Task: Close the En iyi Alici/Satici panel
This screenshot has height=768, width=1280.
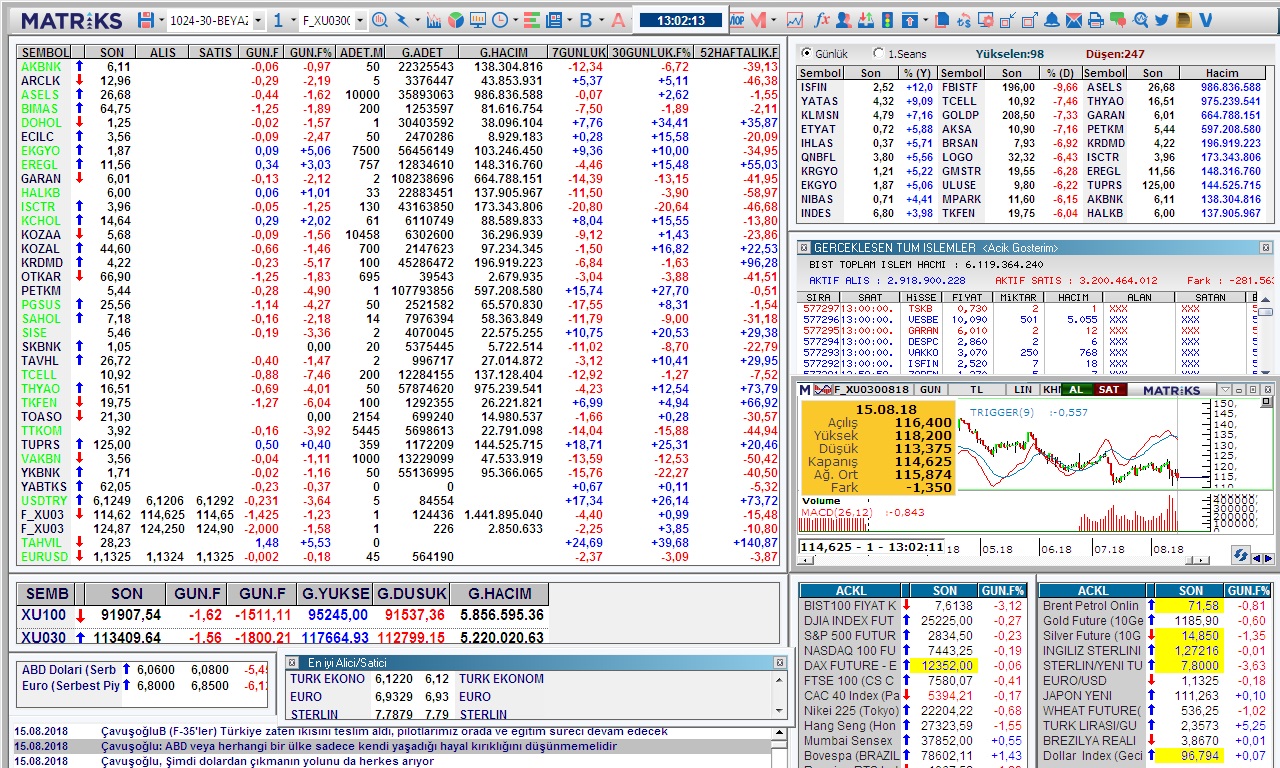Action: tap(780, 662)
